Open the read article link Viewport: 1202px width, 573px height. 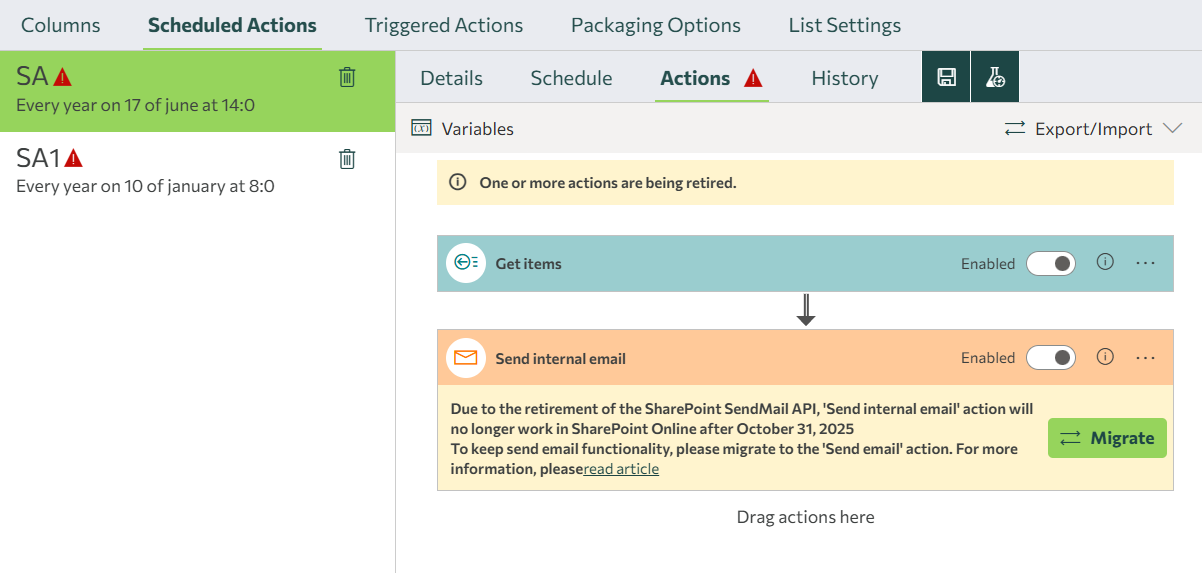coord(621,468)
